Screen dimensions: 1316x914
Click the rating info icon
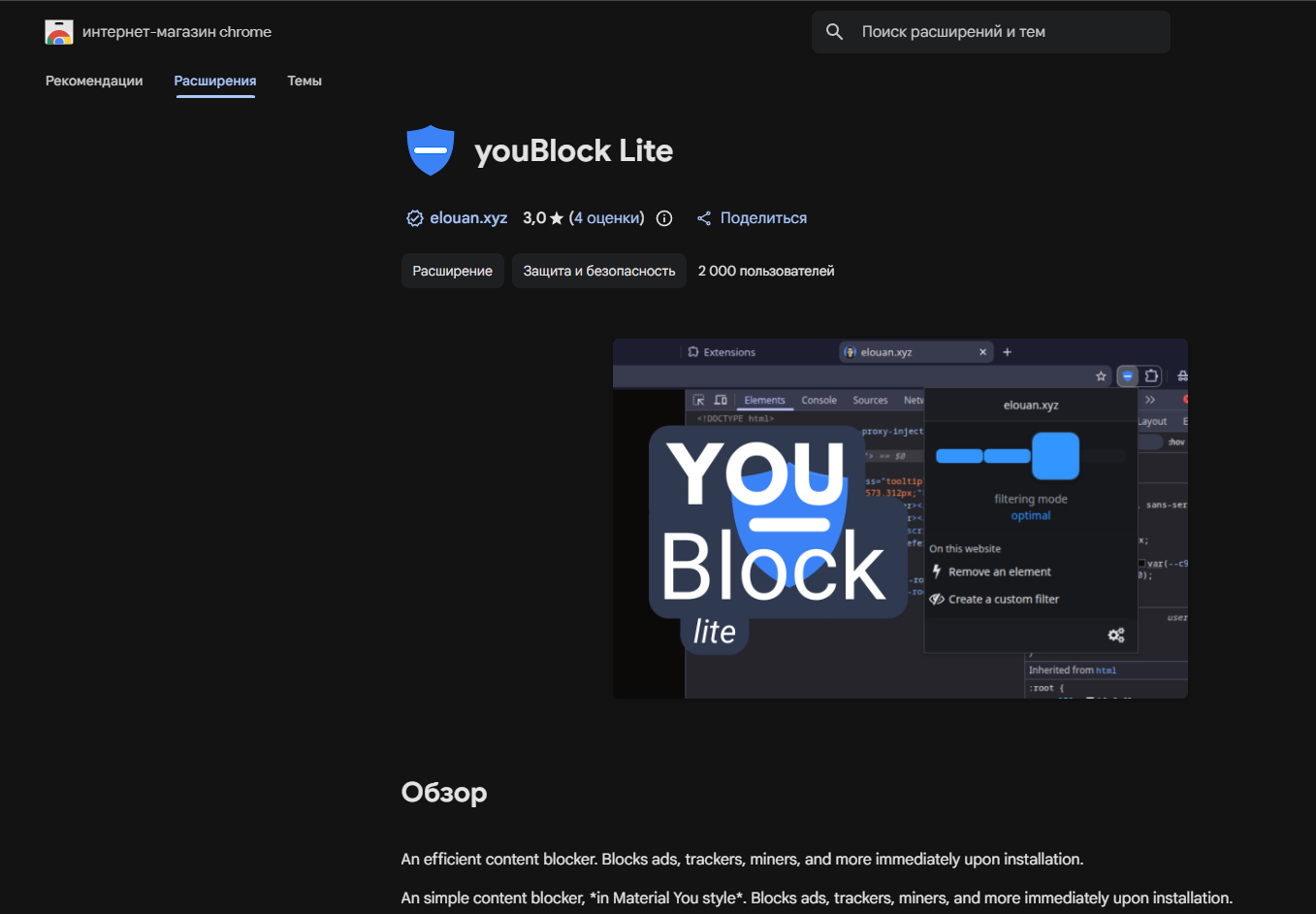[664, 218]
